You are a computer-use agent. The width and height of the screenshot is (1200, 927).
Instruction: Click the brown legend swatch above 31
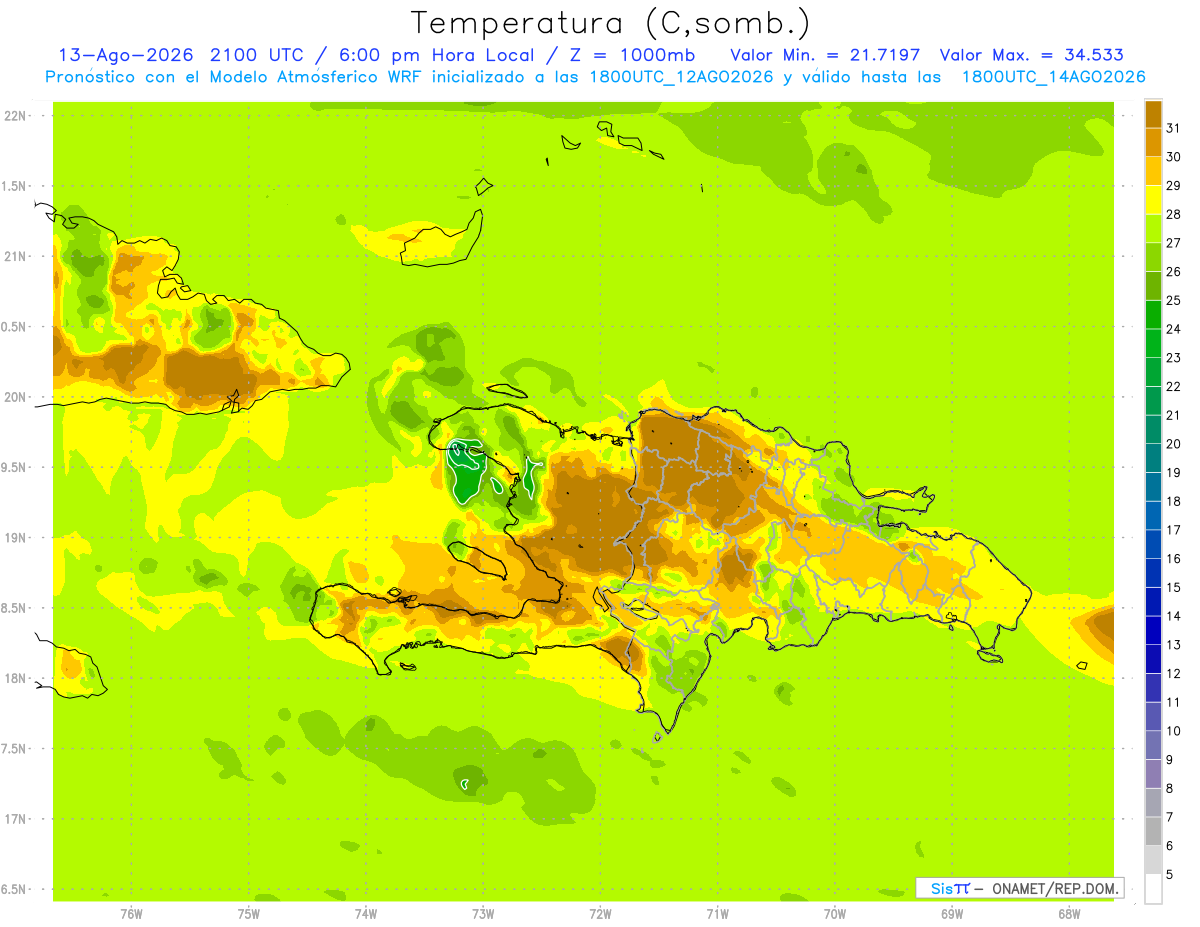(x=1153, y=114)
